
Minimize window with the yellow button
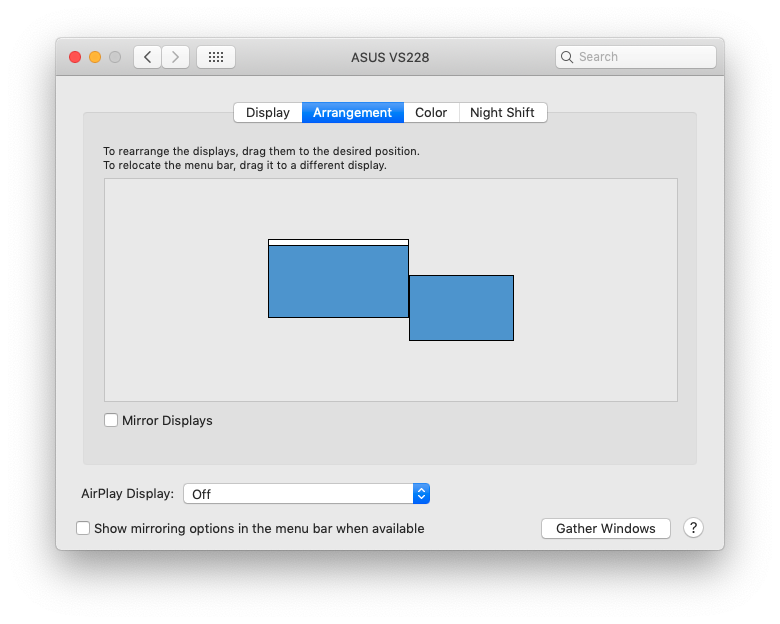coord(95,57)
